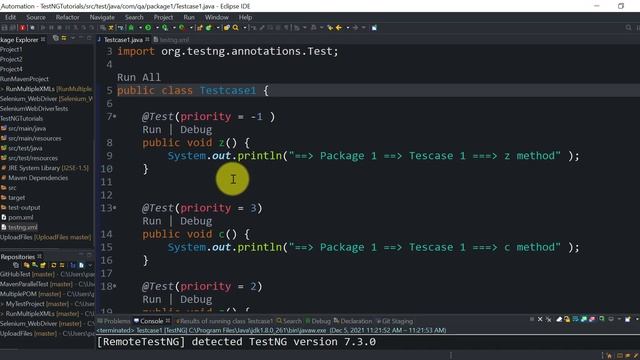Click the yellow Back navigation arrow
640x360 pixels.
coord(338,28)
